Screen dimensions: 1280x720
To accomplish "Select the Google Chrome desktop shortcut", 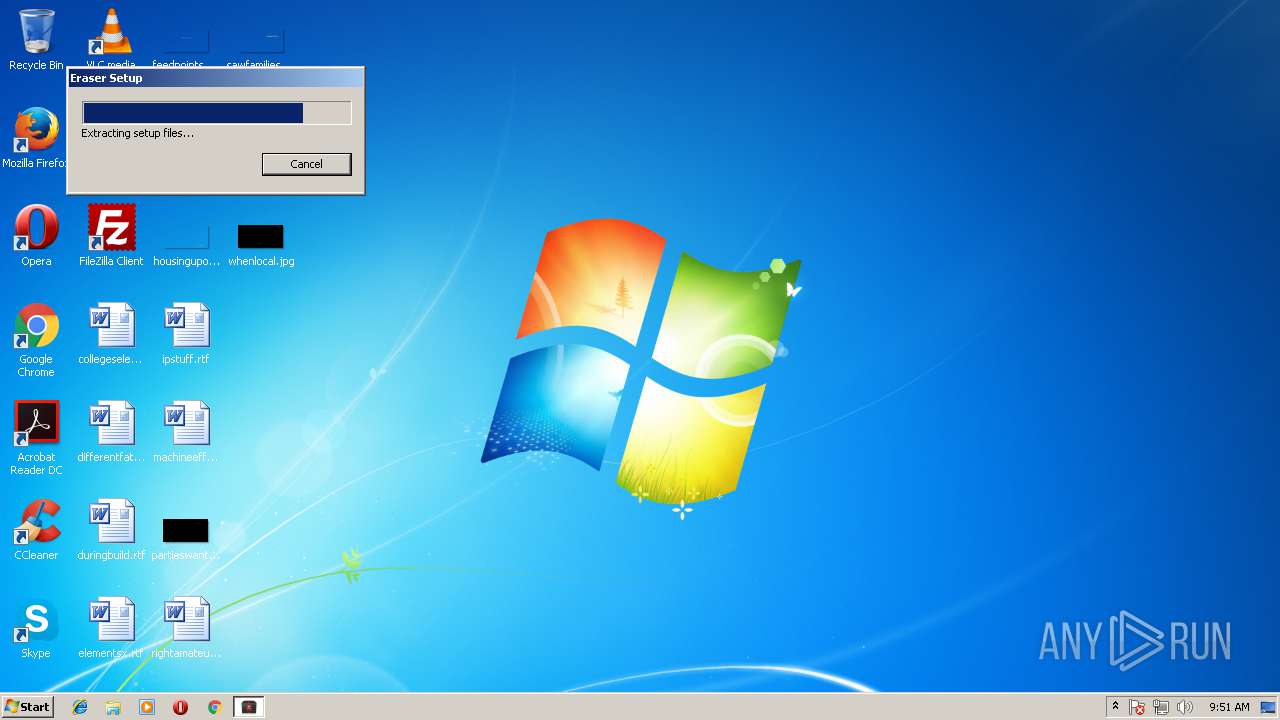I will pos(36,340).
